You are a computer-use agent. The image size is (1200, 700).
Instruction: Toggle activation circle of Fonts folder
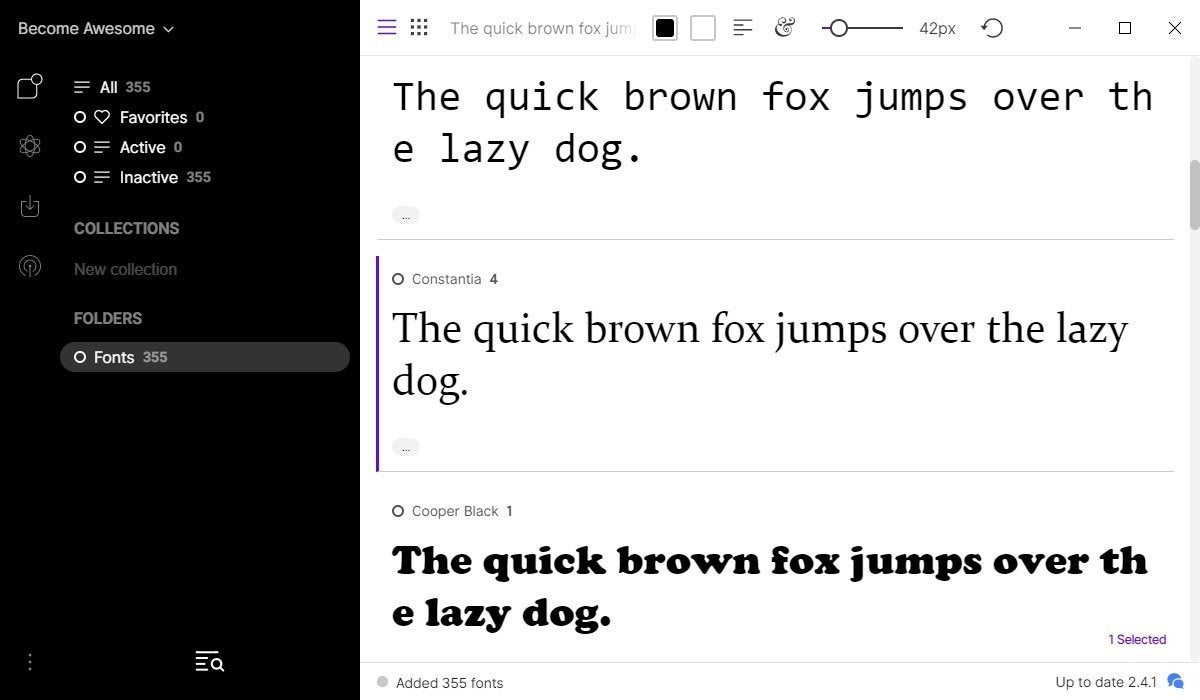click(x=80, y=357)
